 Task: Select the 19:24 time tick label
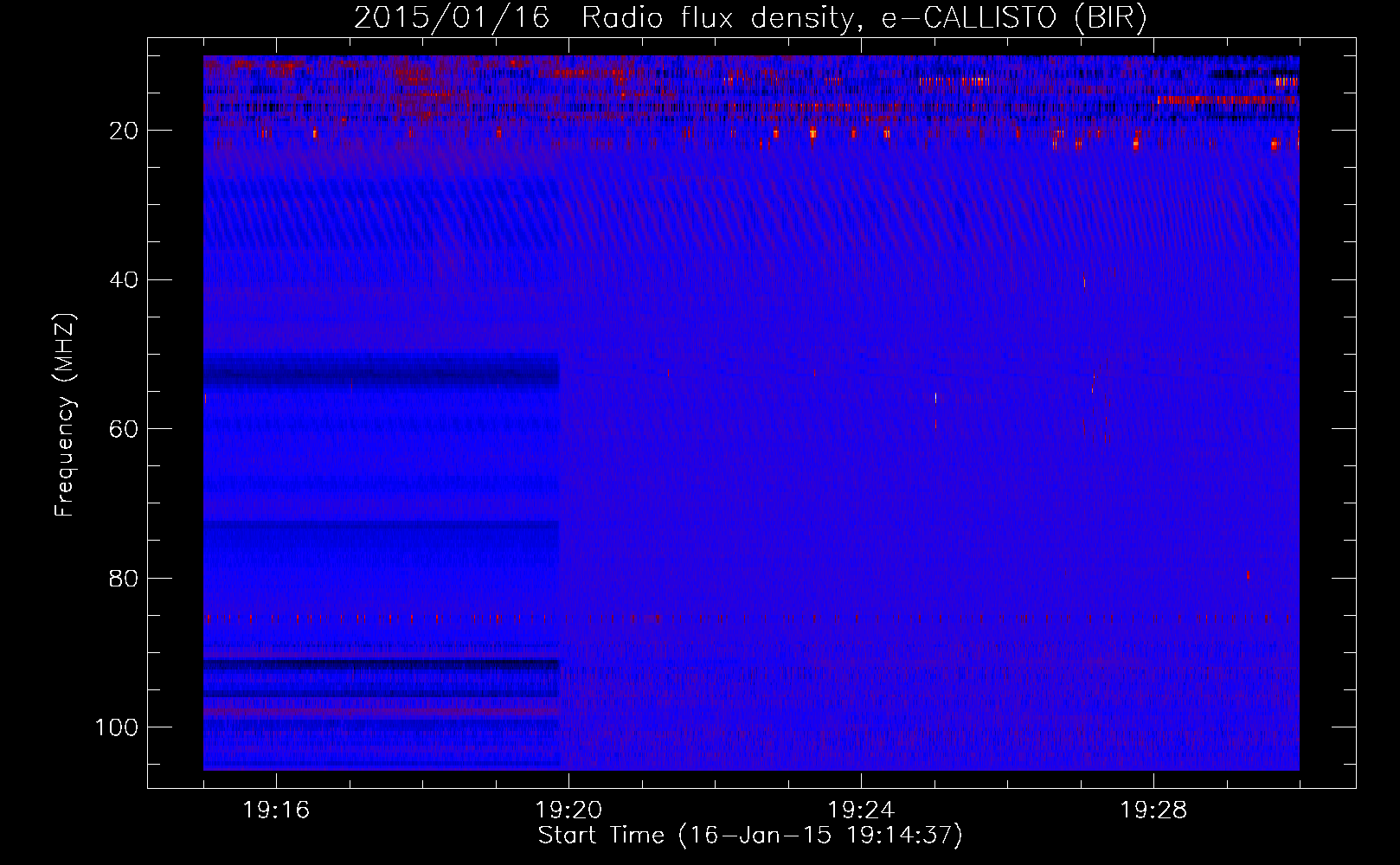point(861,811)
